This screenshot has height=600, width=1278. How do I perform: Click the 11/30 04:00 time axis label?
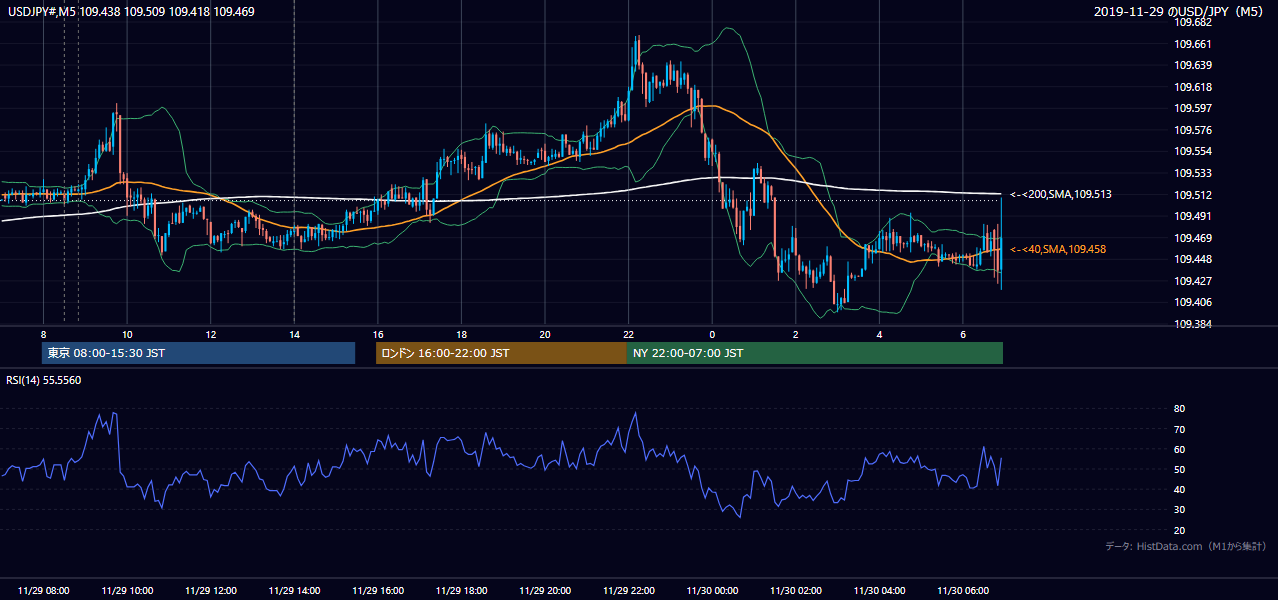(879, 591)
